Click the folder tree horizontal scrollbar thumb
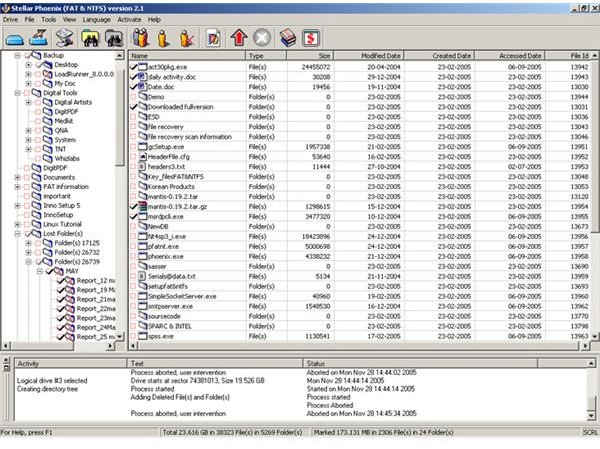This screenshot has height=449, width=600. [42, 346]
